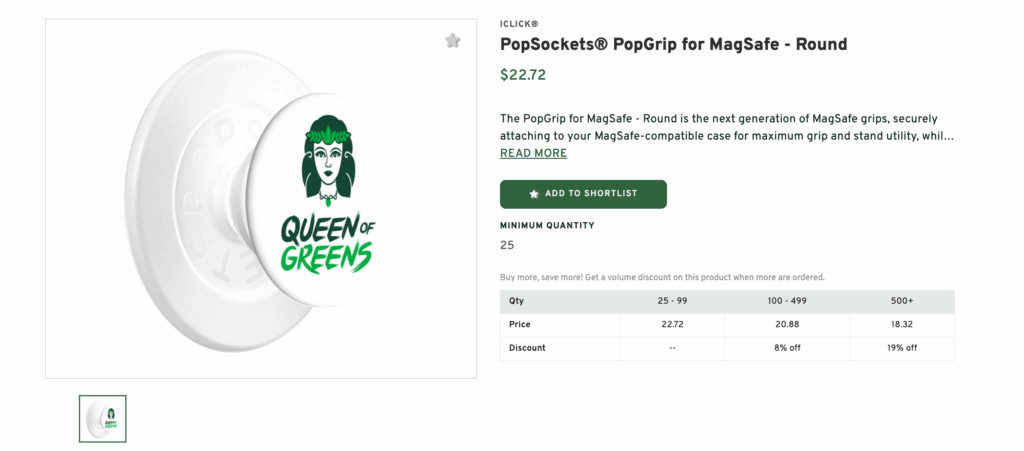The height and width of the screenshot is (451, 1024).
Task: Click the 8% off discount cell
Action: 787,348
